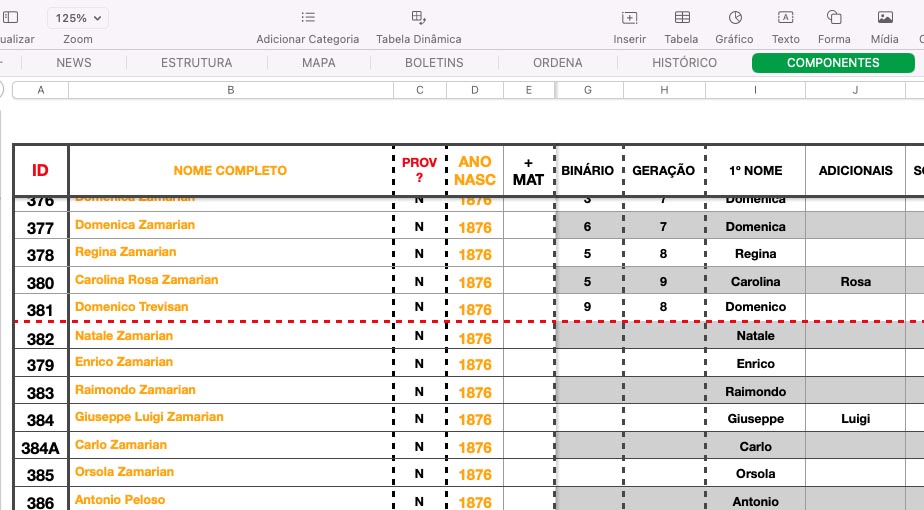
Task: Select the ID cell 384A
Action: [40, 448]
